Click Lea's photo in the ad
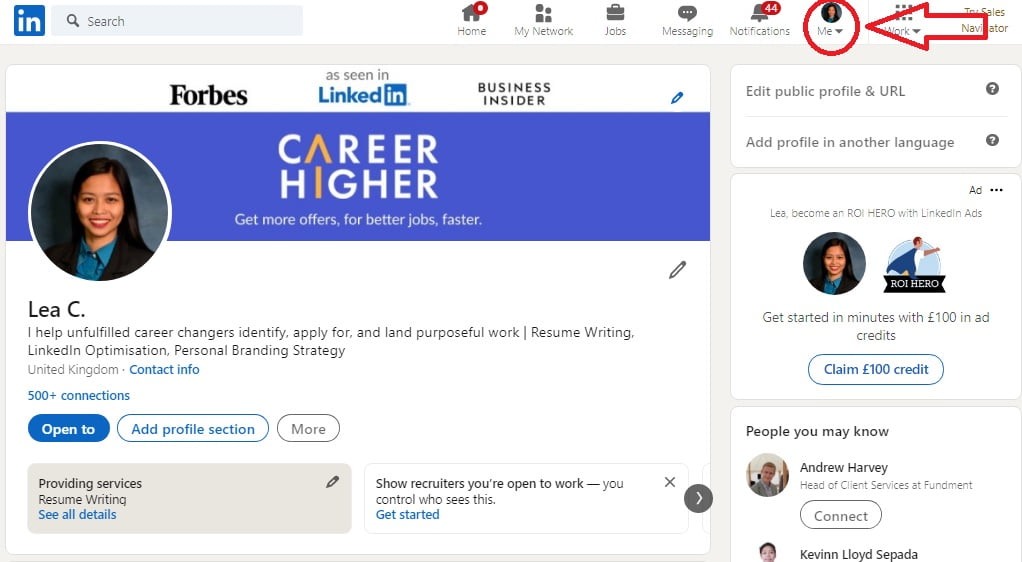The height and width of the screenshot is (562, 1022). pyautogui.click(x=834, y=263)
